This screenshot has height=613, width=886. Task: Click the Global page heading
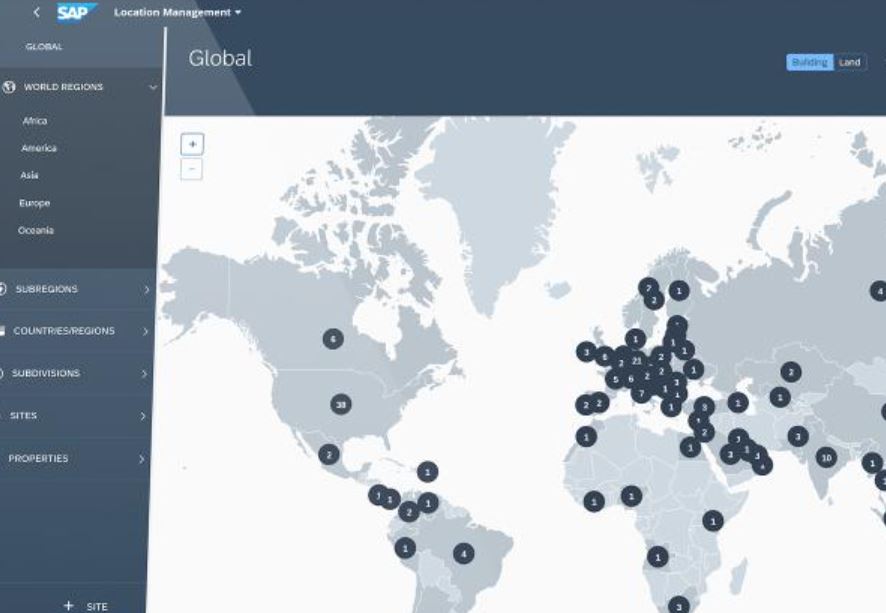pyautogui.click(x=220, y=58)
